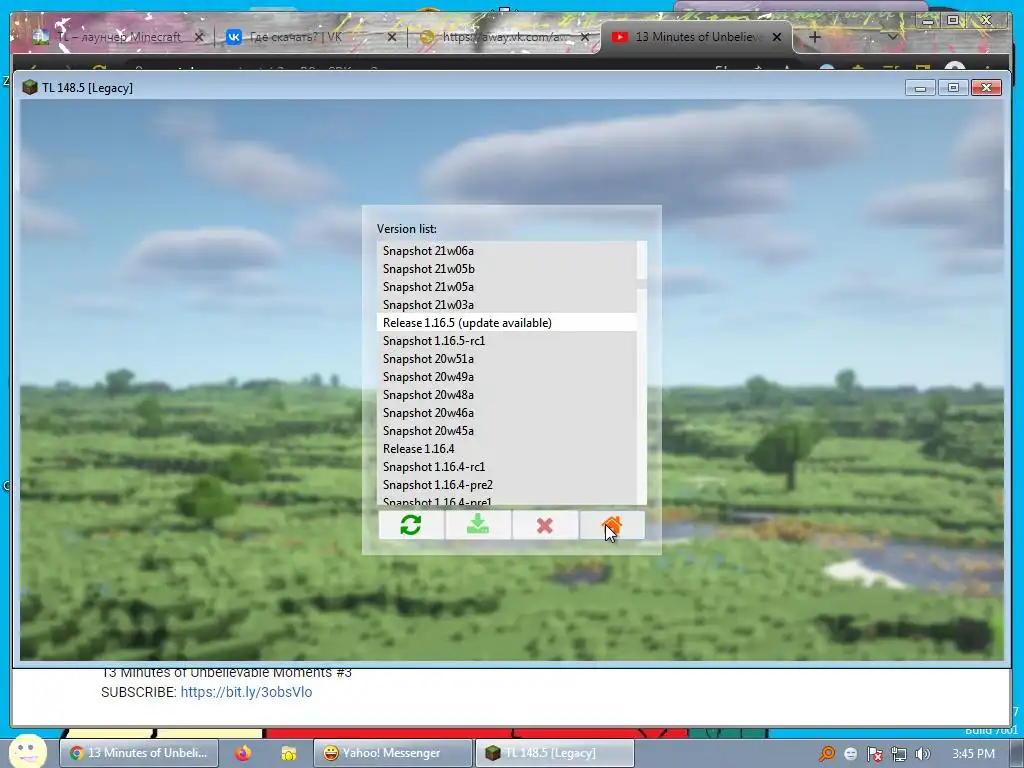Viewport: 1024px width, 768px height.
Task: Select Snapshot 20w48a entry
Action: coord(506,395)
